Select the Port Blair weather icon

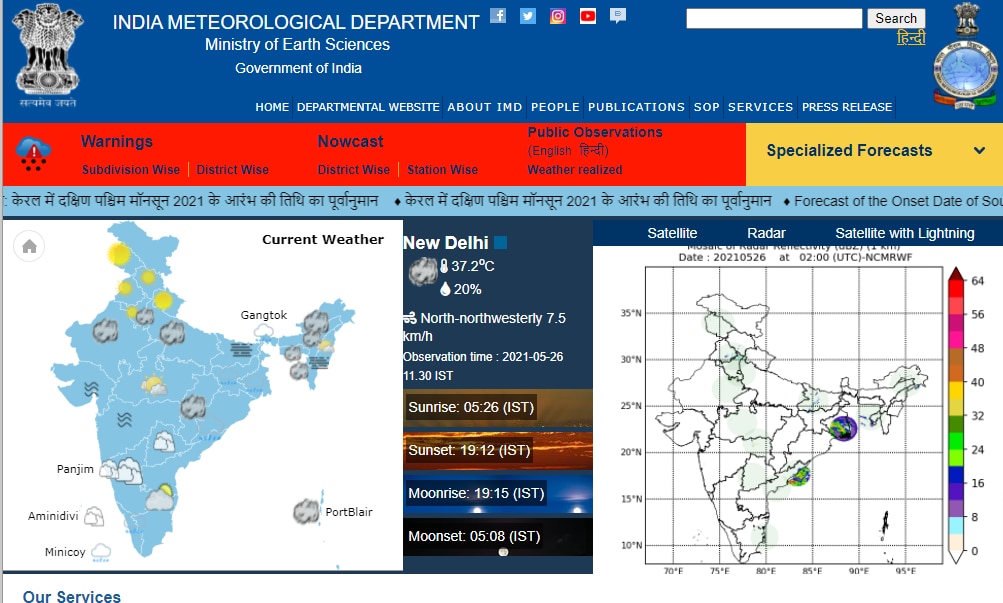pyautogui.click(x=308, y=510)
